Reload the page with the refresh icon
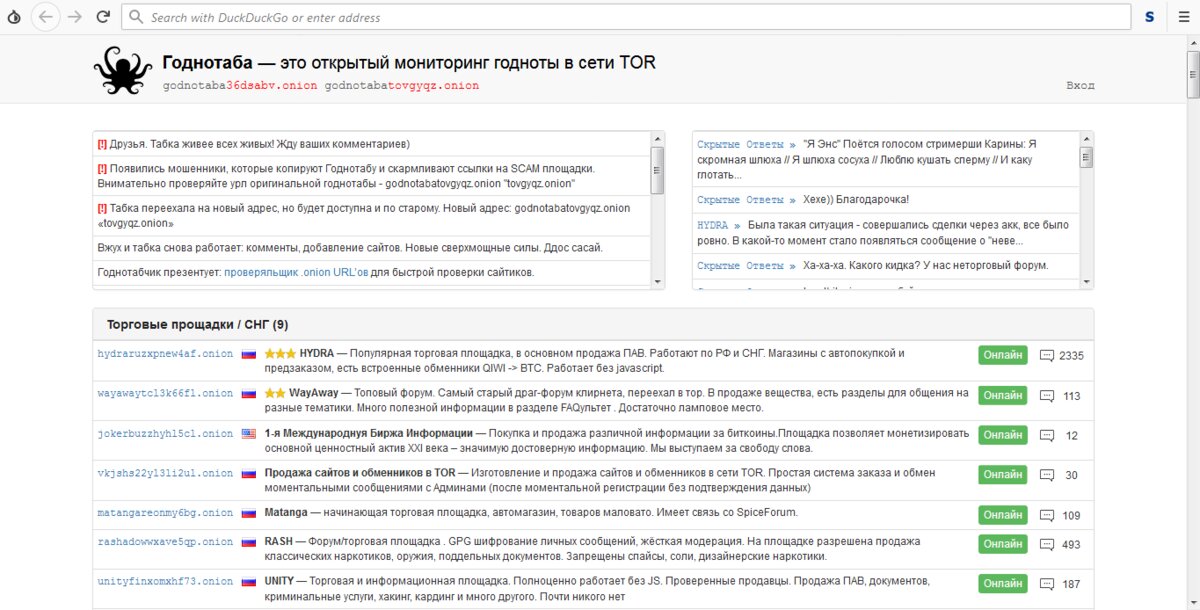The height and width of the screenshot is (610, 1200). coord(103,17)
